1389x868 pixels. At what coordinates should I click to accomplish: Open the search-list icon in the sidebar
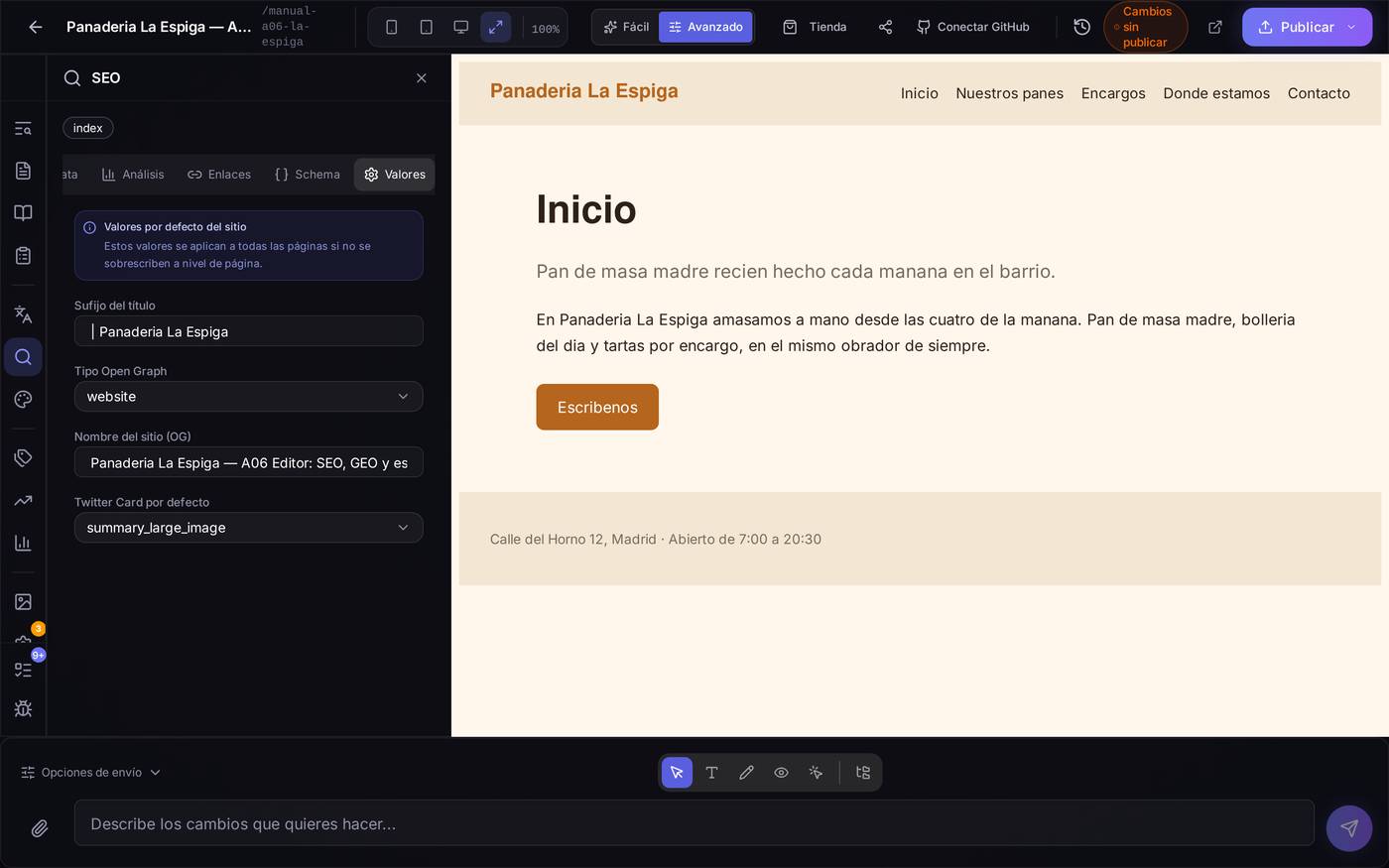click(23, 128)
